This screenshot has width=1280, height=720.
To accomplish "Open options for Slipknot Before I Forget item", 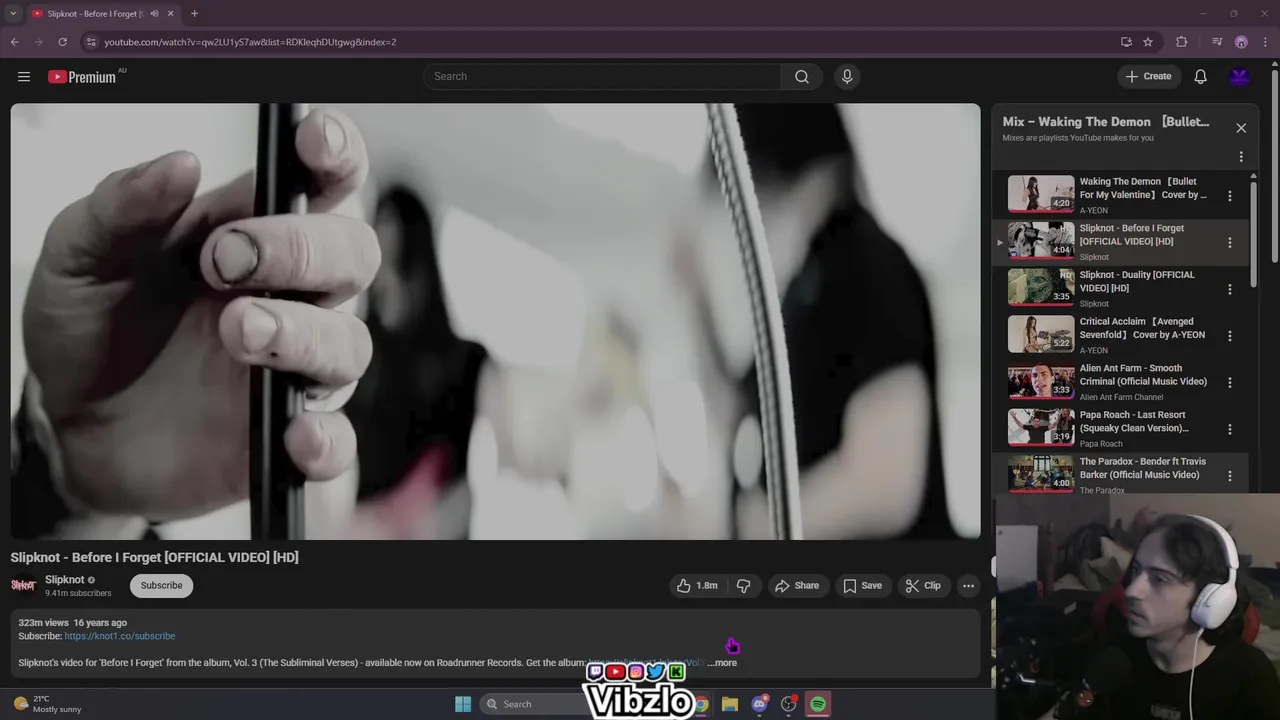I will (1230, 243).
